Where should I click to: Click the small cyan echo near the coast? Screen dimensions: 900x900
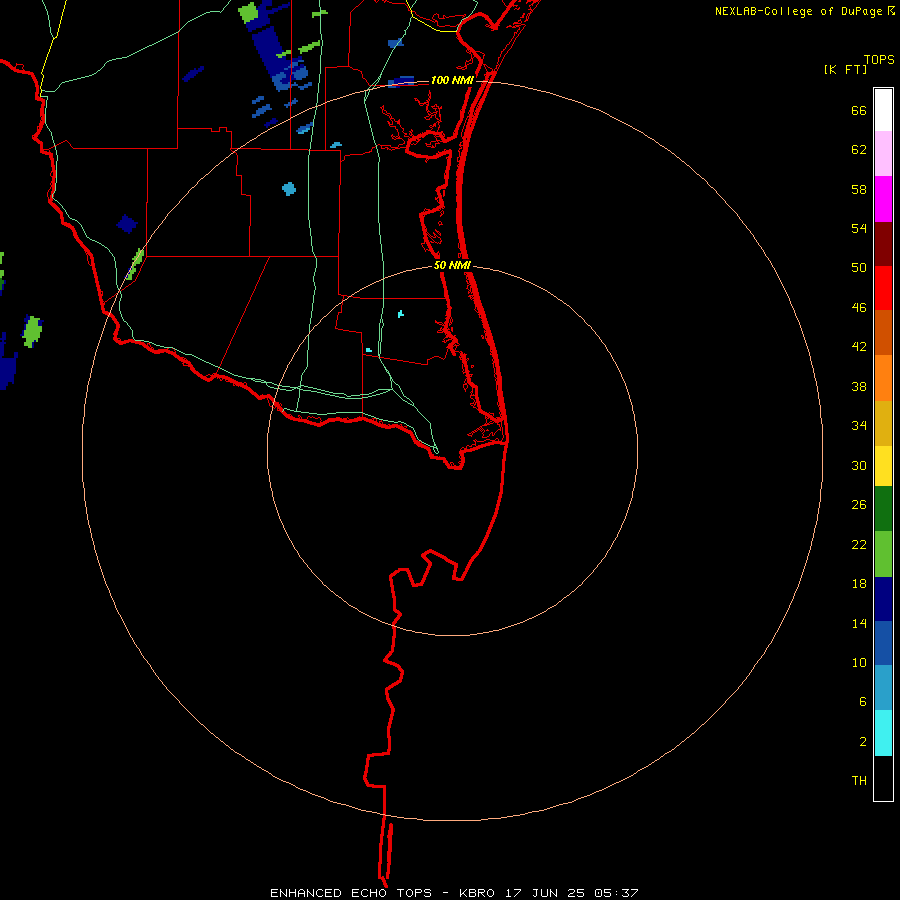click(x=401, y=314)
